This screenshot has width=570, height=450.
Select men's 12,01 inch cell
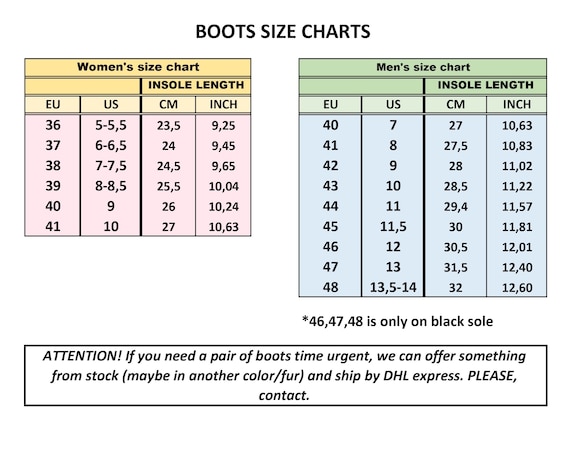click(517, 247)
